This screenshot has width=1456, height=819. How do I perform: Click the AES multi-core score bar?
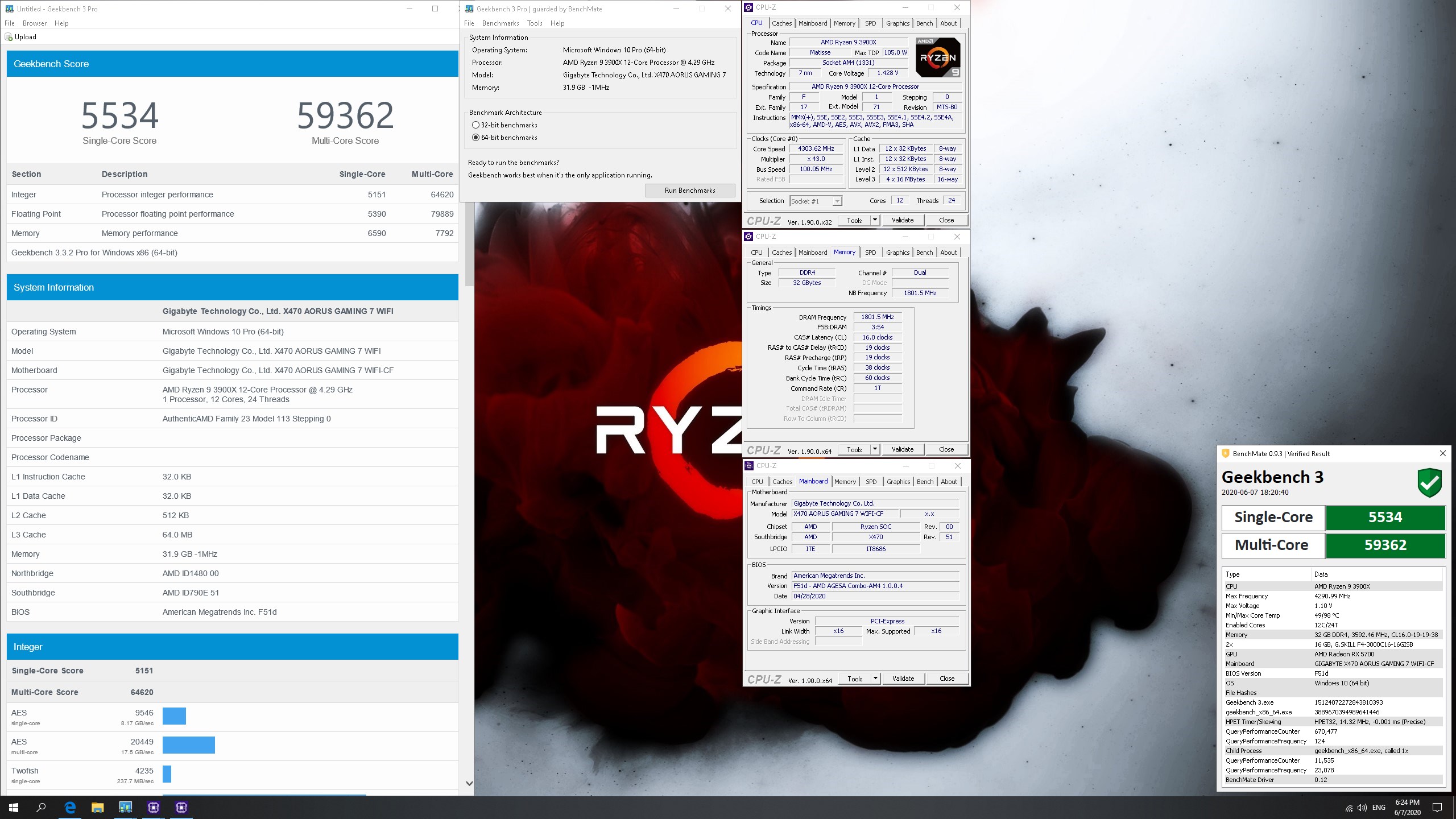pos(189,745)
